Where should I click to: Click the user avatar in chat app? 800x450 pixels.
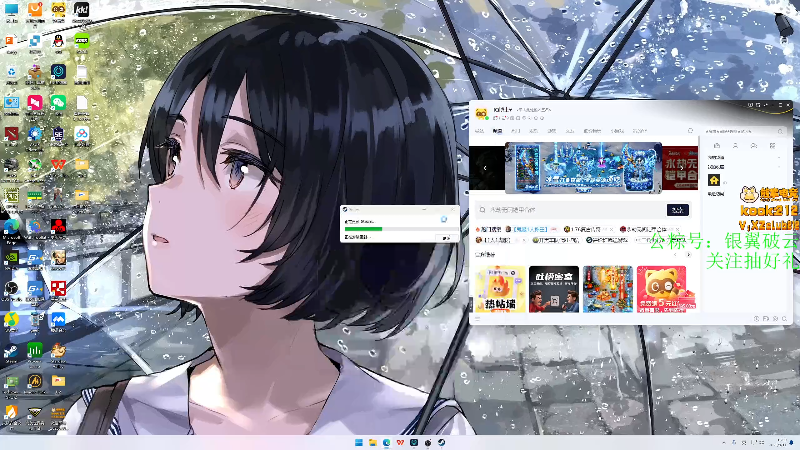(481, 113)
